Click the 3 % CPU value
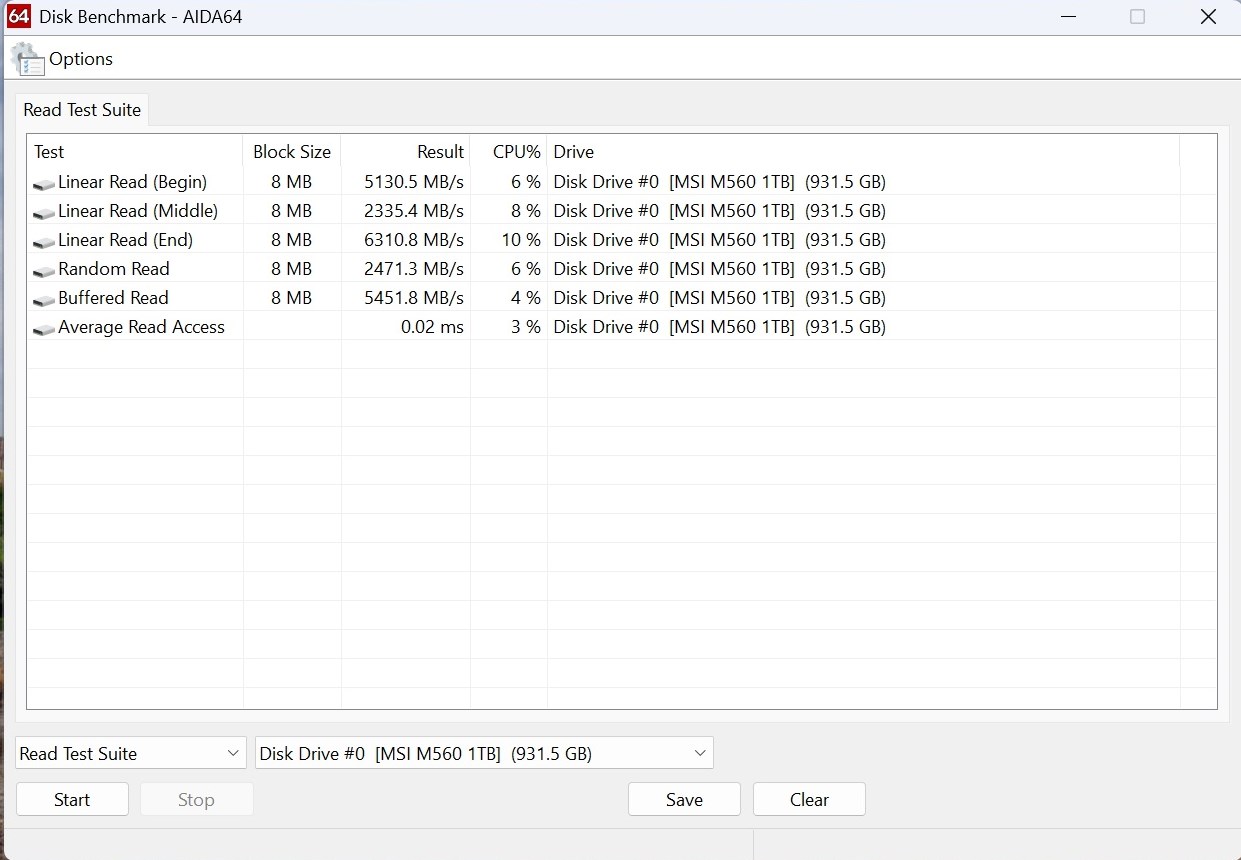Viewport: 1241px width, 860px height. (526, 327)
